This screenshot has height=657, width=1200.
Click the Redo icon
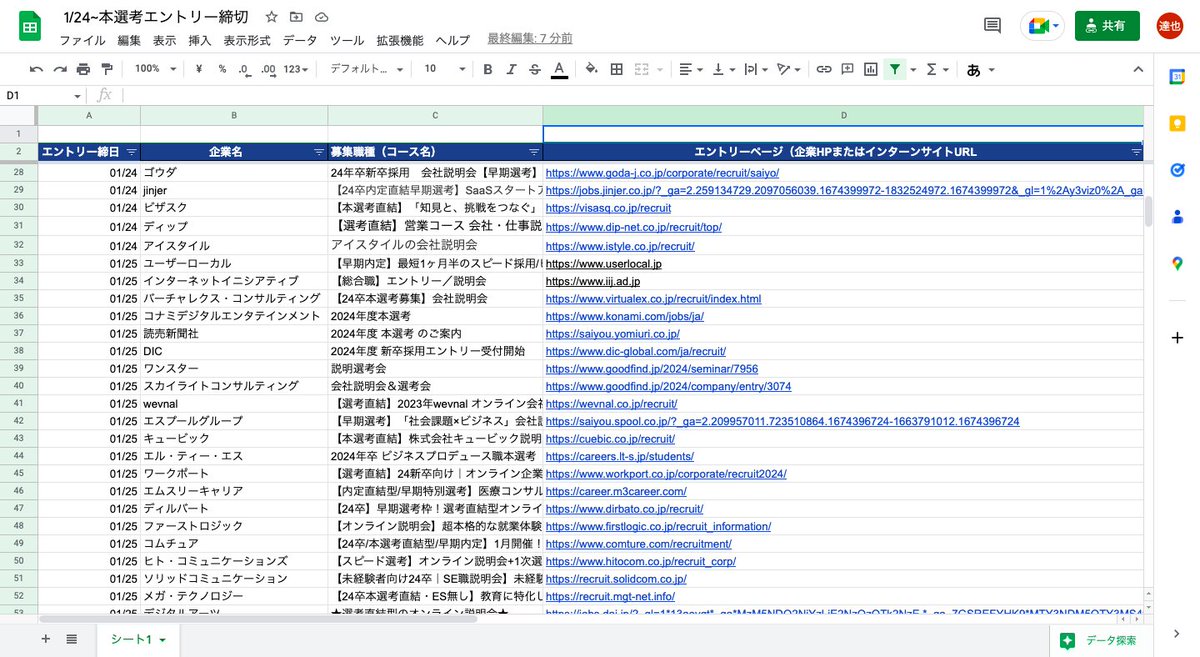pos(60,69)
